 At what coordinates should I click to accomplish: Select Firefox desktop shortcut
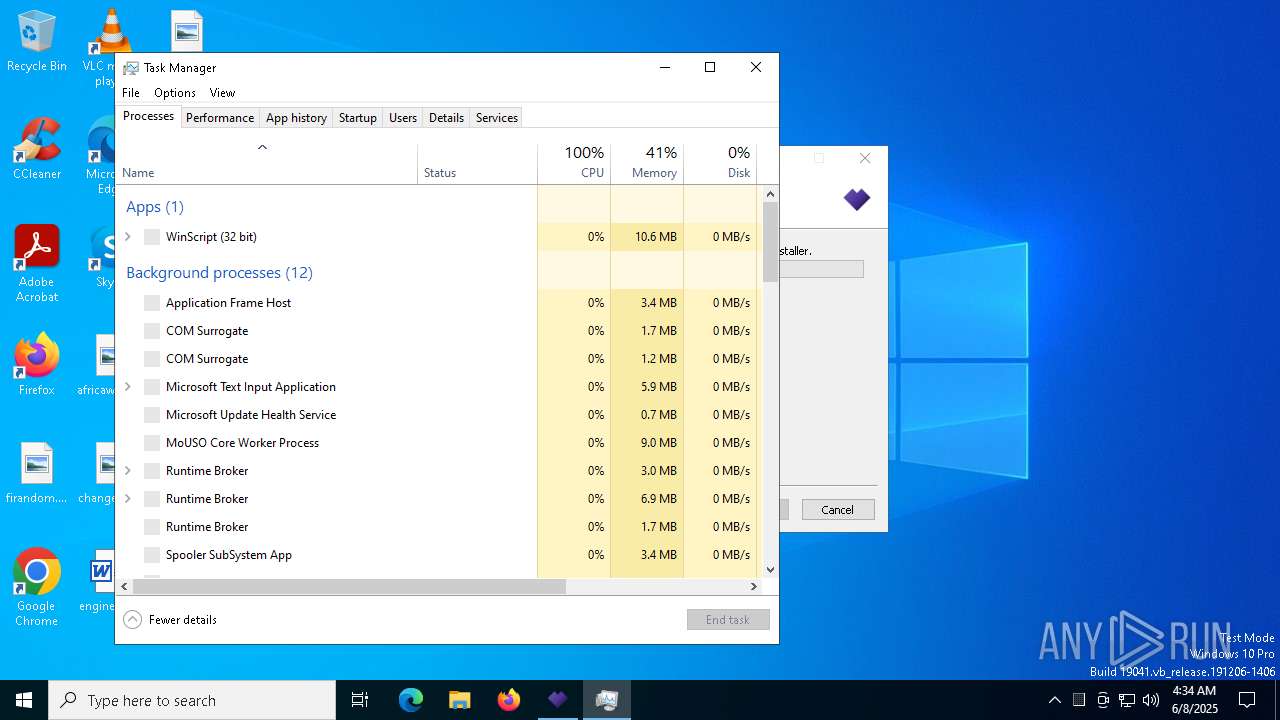37,365
